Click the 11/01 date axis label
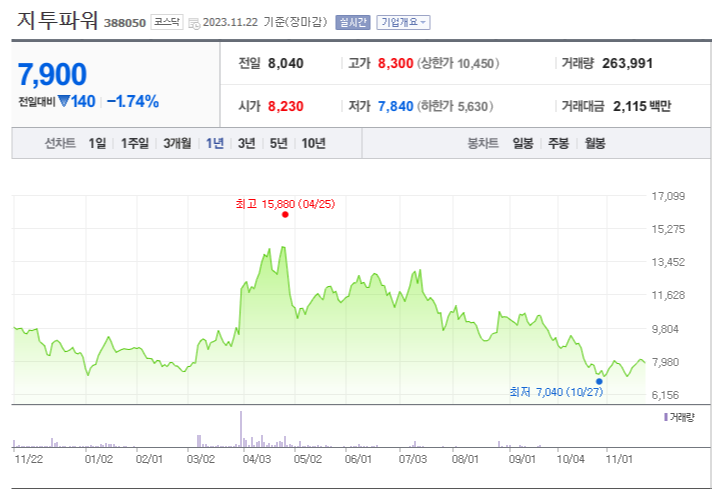This screenshot has height=489, width=712. click(x=619, y=459)
